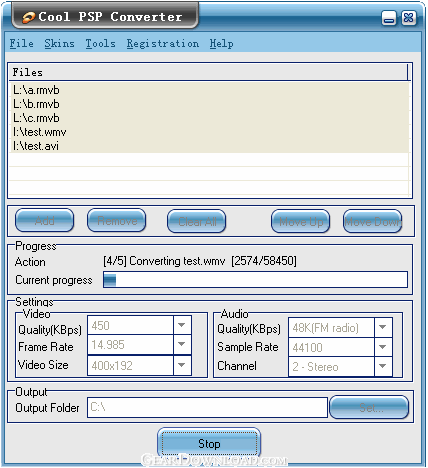Expand the Audio Quality(KBps) dropdown
The width and height of the screenshot is (428, 468).
tap(383, 327)
